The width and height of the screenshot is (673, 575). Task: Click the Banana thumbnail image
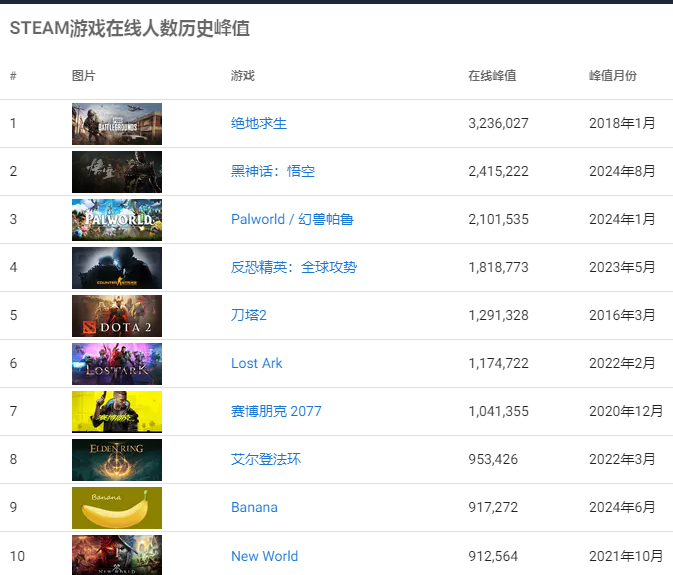117,508
